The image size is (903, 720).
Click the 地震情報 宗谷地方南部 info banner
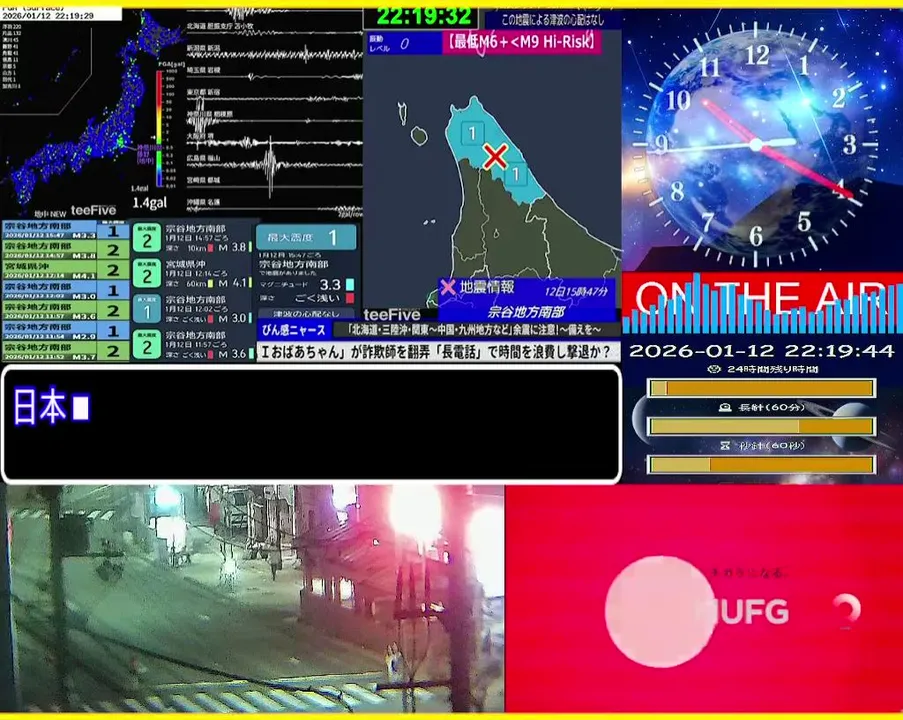click(x=526, y=300)
